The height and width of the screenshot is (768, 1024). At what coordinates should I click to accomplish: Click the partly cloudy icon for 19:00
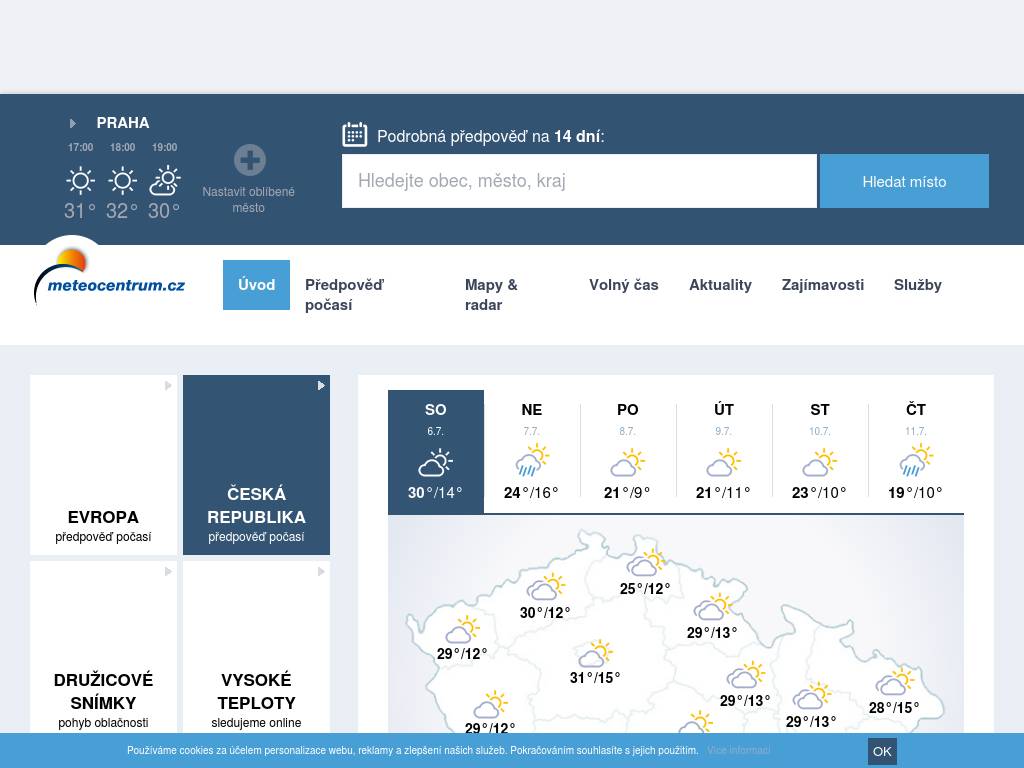164,181
